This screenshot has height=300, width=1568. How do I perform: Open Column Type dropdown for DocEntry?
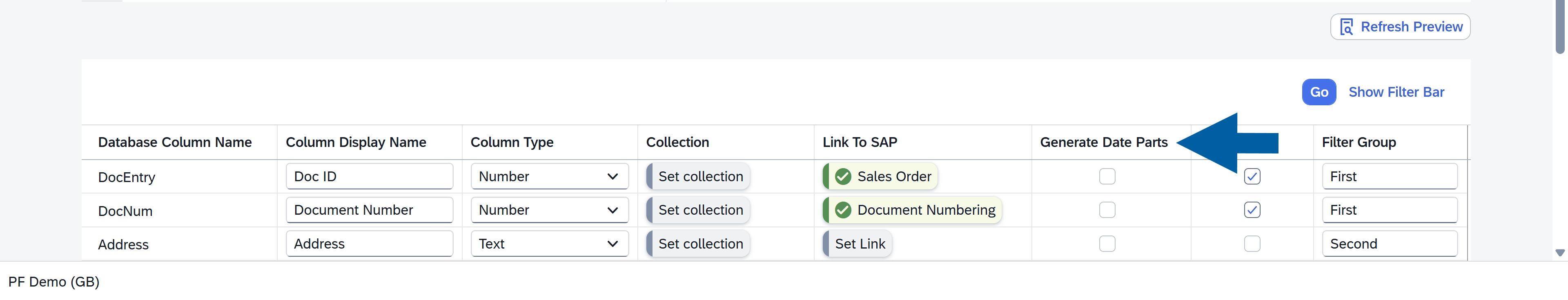612,176
